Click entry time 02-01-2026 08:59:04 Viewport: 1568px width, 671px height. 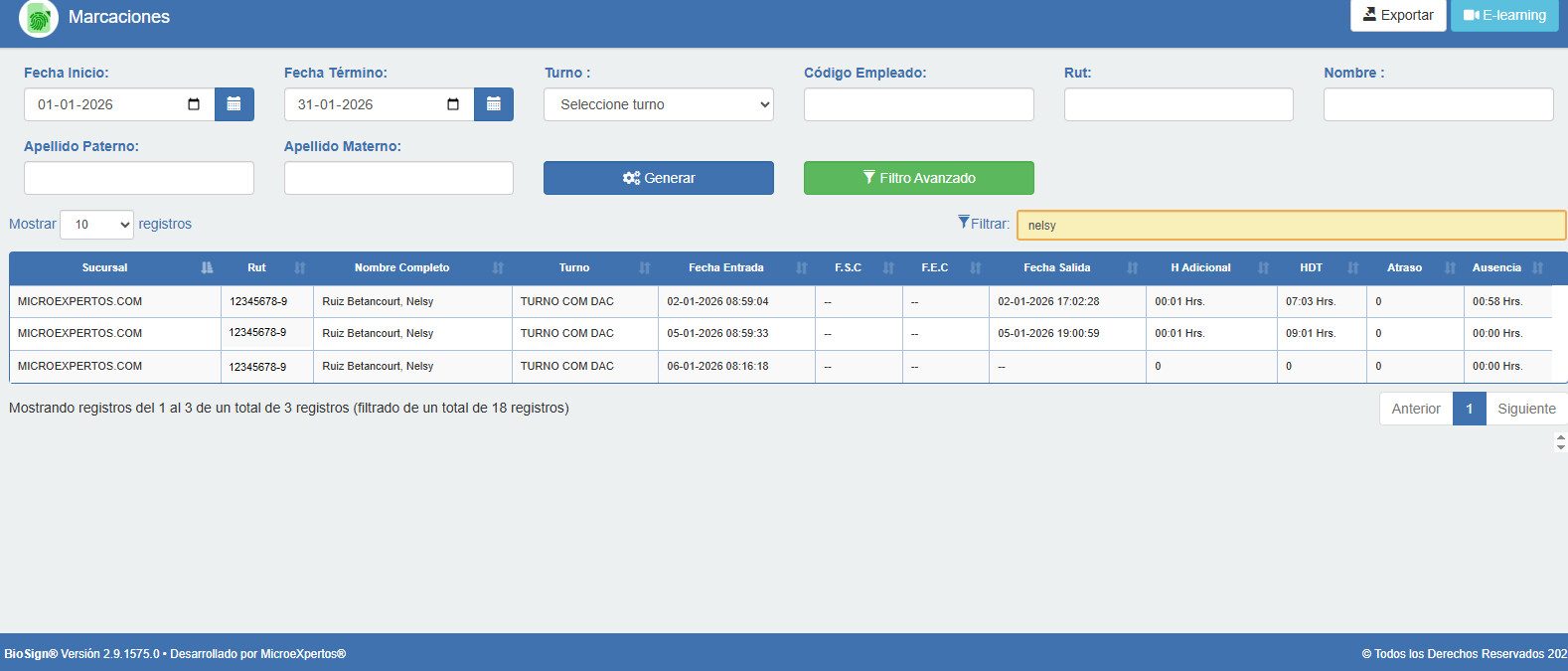(x=717, y=301)
